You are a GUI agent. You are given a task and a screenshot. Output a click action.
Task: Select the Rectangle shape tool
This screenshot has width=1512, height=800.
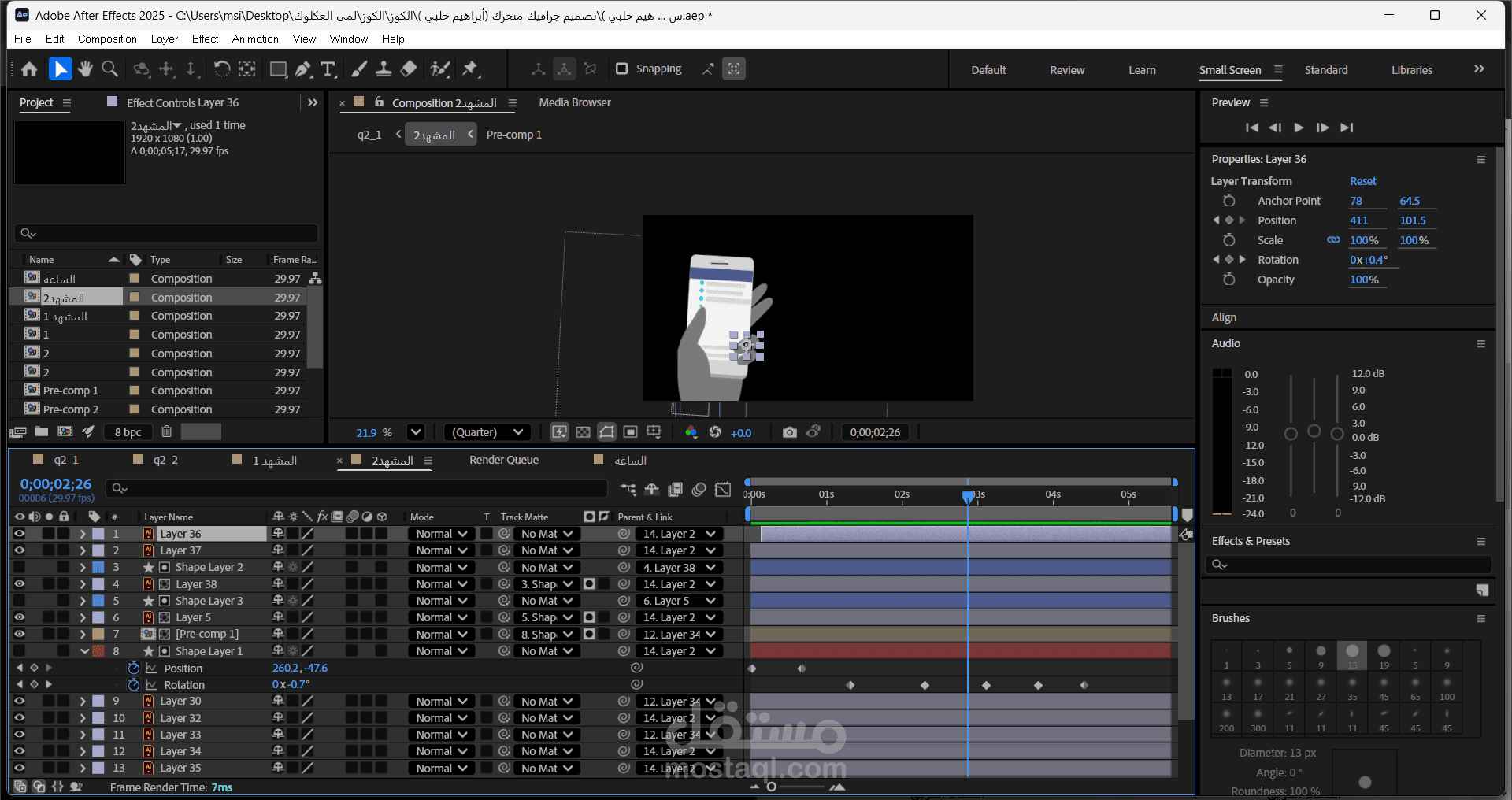[x=278, y=69]
